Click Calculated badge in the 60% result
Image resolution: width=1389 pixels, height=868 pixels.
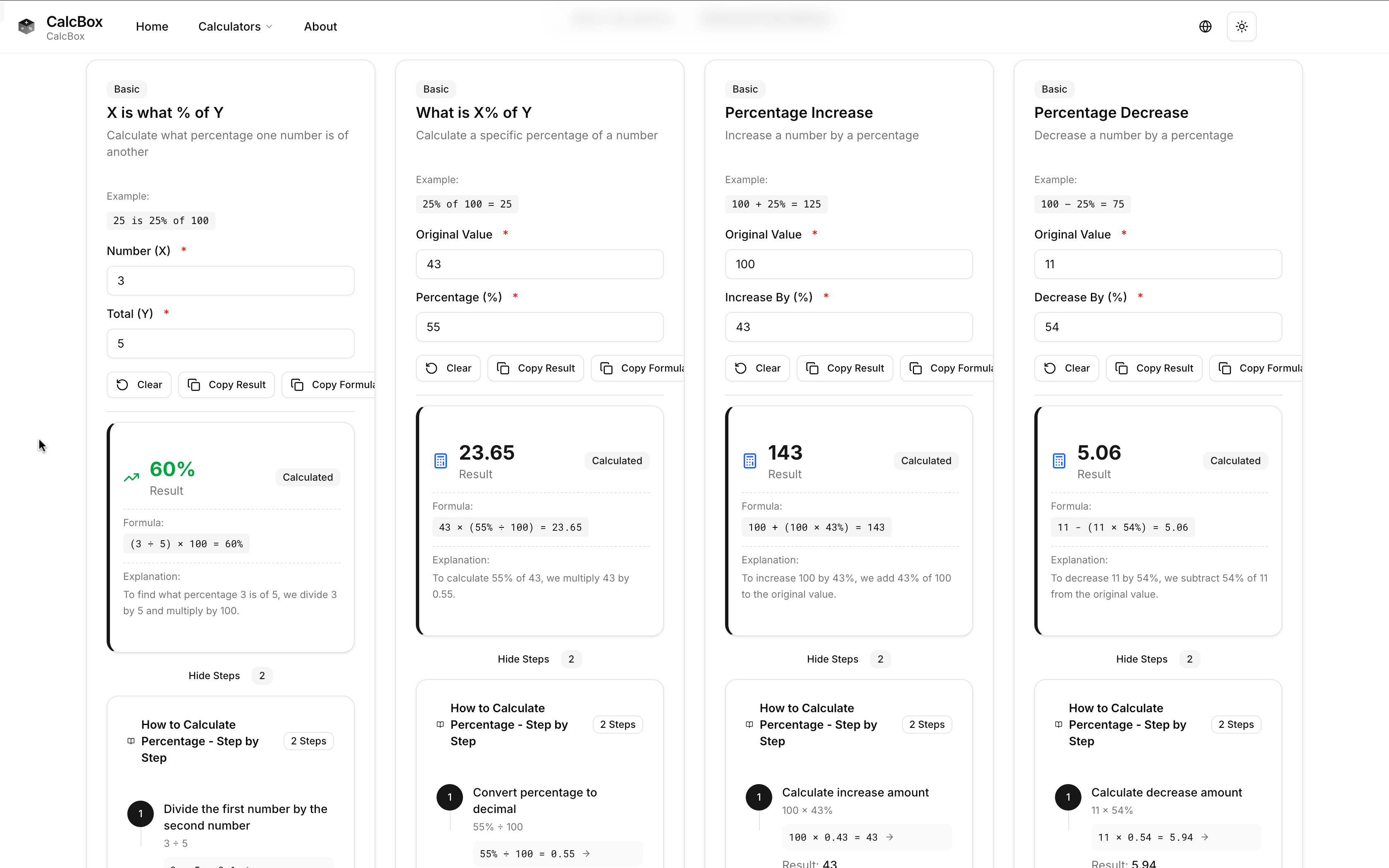coord(308,477)
